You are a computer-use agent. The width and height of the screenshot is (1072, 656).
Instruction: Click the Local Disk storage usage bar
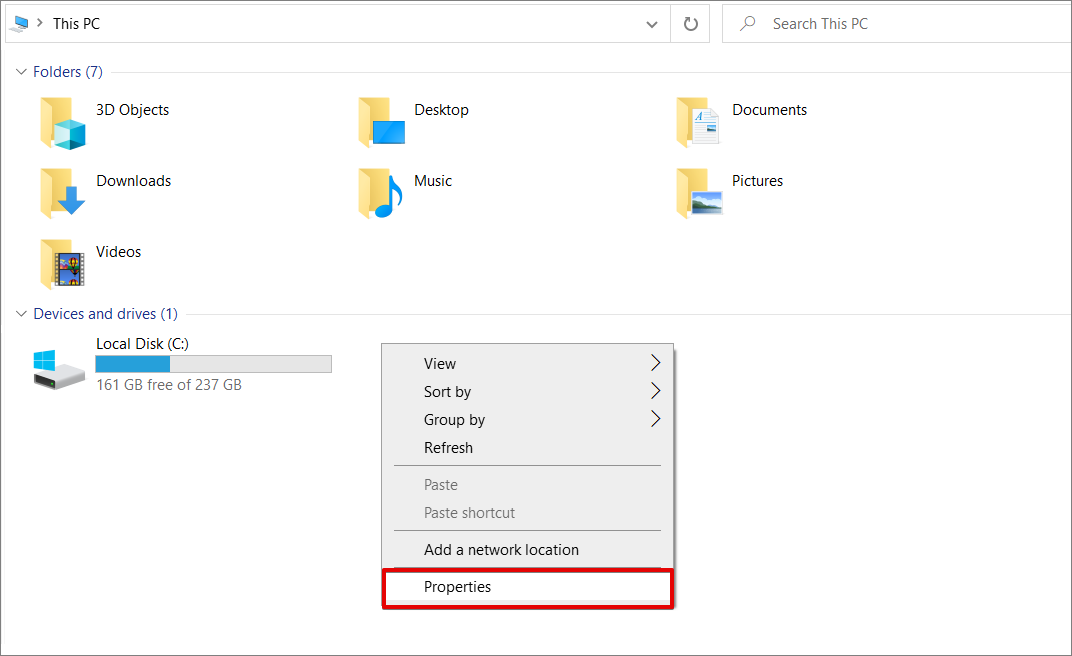pos(213,364)
